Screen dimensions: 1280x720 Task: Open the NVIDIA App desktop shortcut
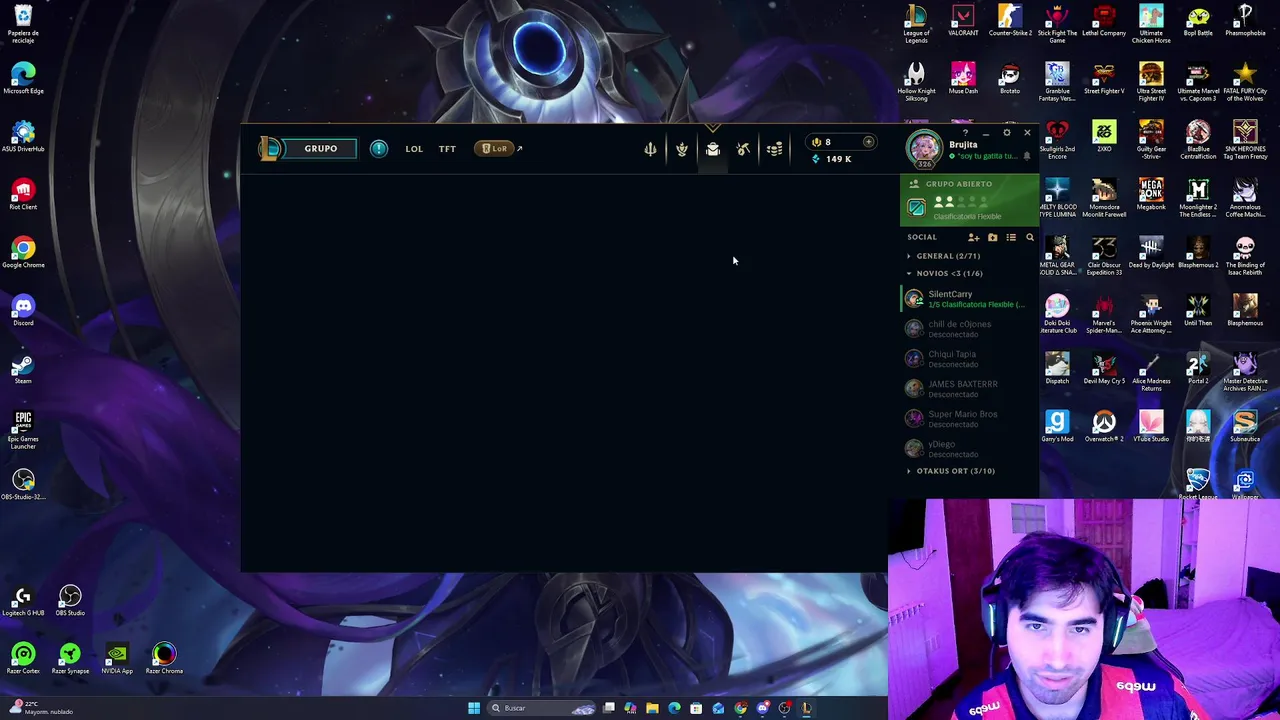117,659
